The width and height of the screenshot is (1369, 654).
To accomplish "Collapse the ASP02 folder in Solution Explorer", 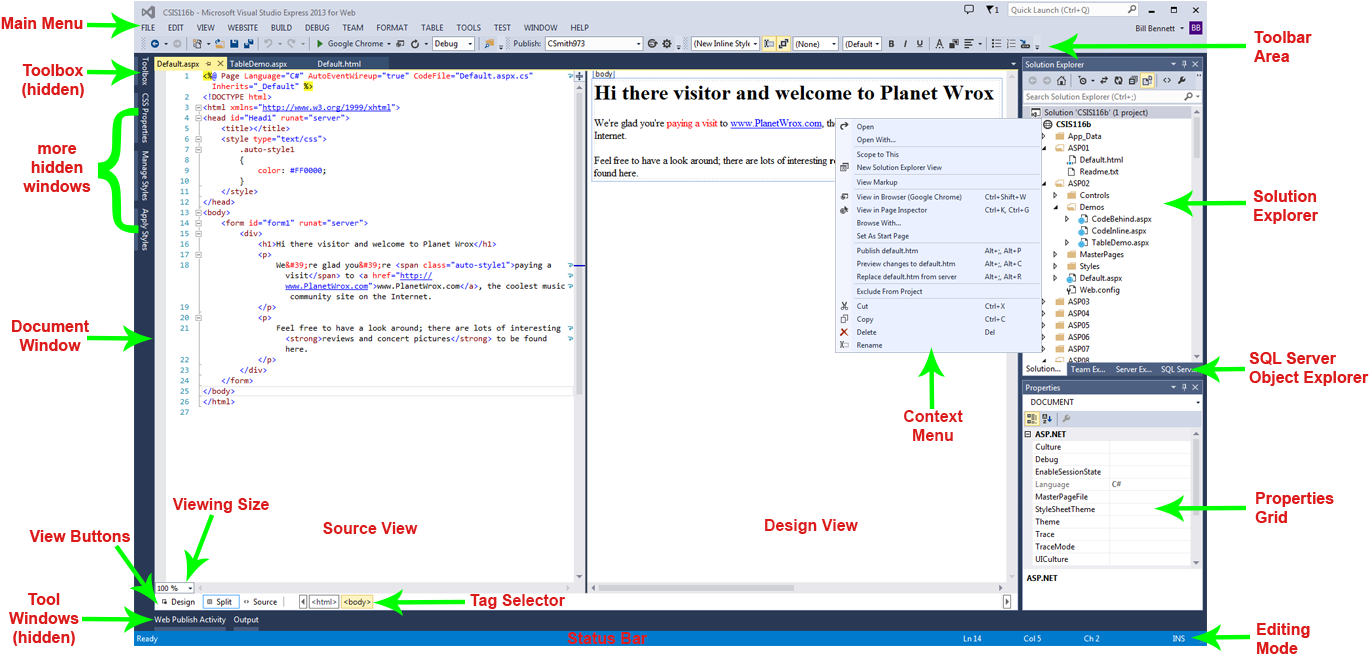I will click(x=1045, y=183).
